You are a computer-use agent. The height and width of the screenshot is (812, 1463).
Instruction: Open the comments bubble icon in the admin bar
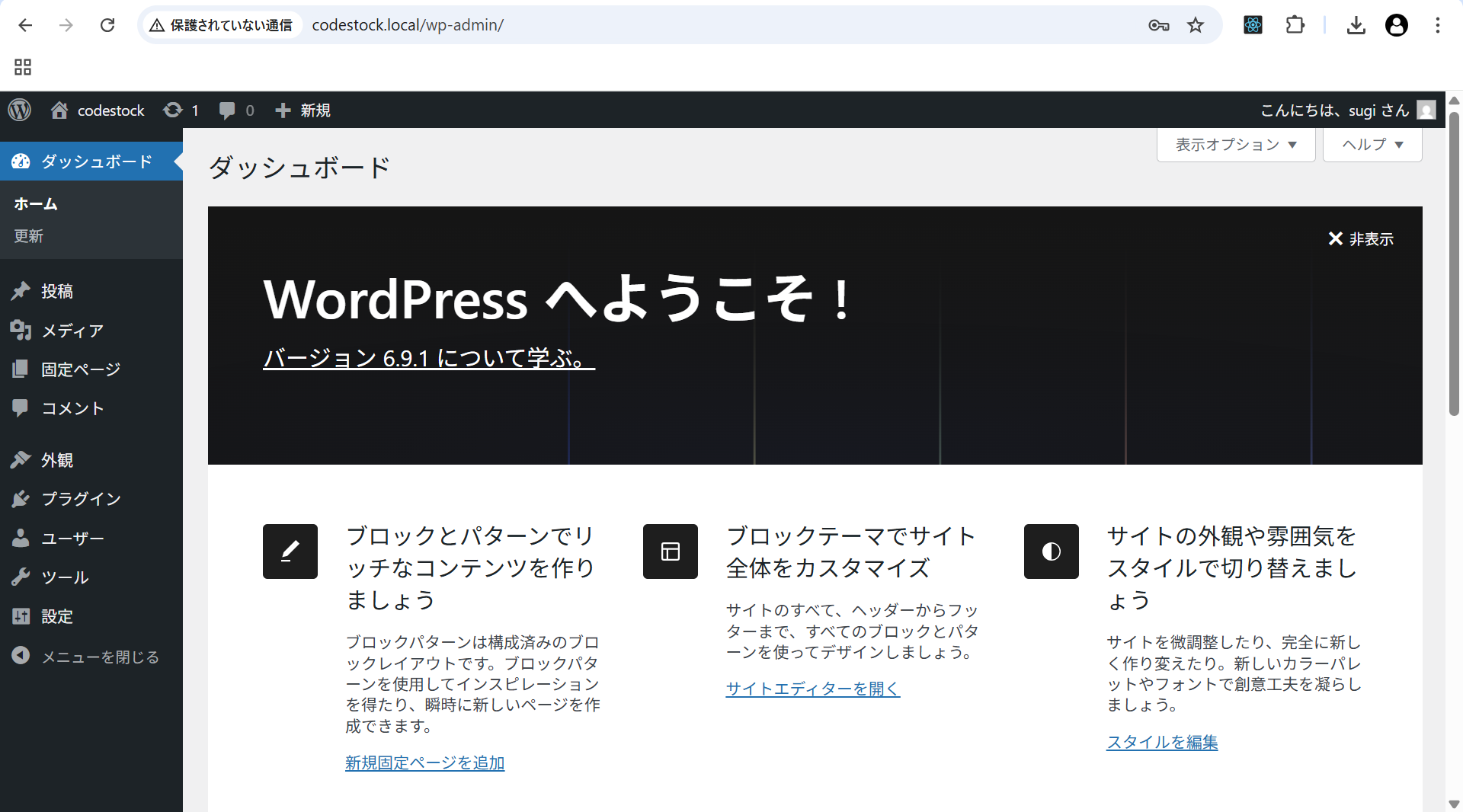coord(228,110)
